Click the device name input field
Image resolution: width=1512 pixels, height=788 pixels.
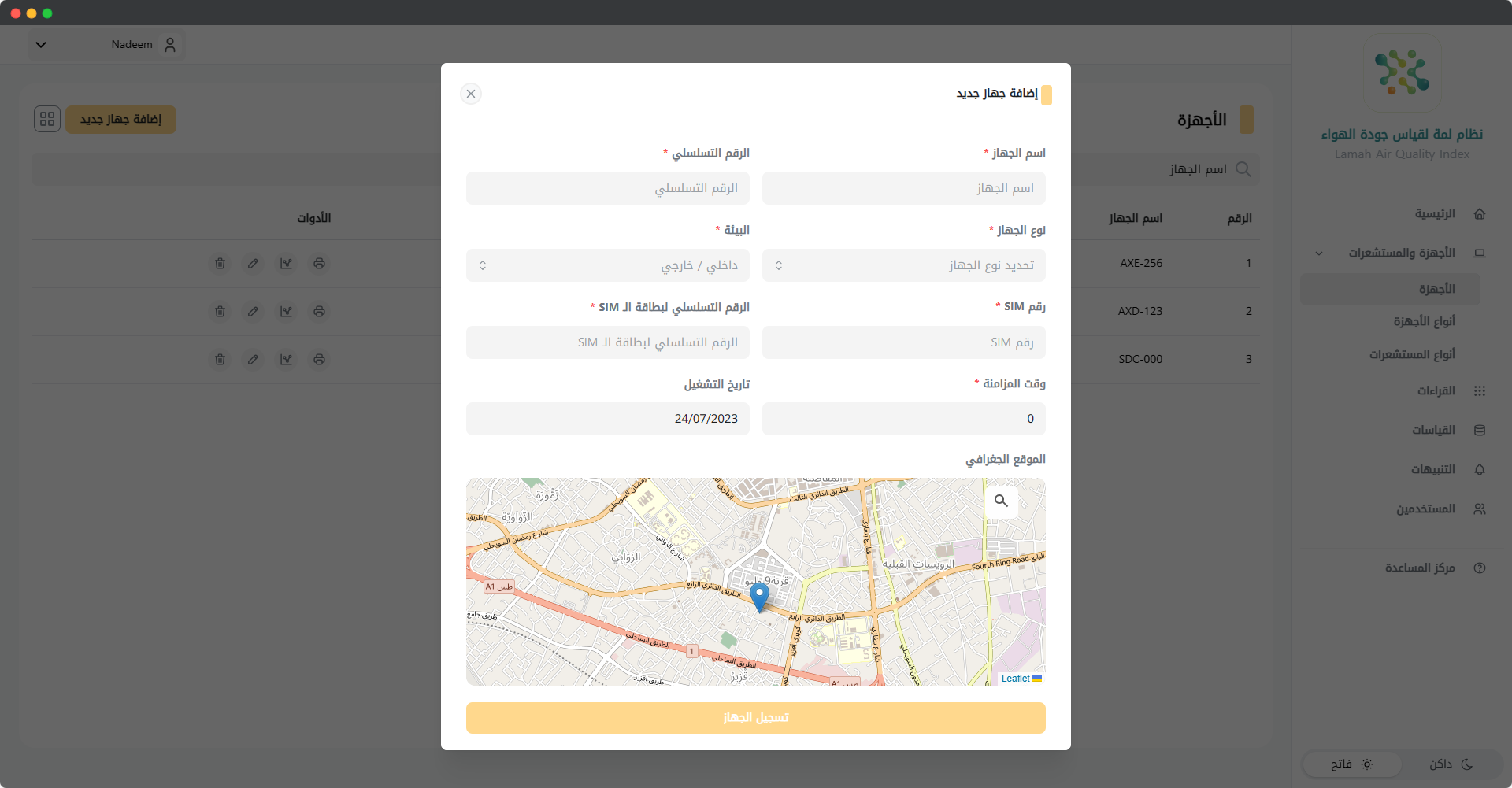(x=904, y=188)
